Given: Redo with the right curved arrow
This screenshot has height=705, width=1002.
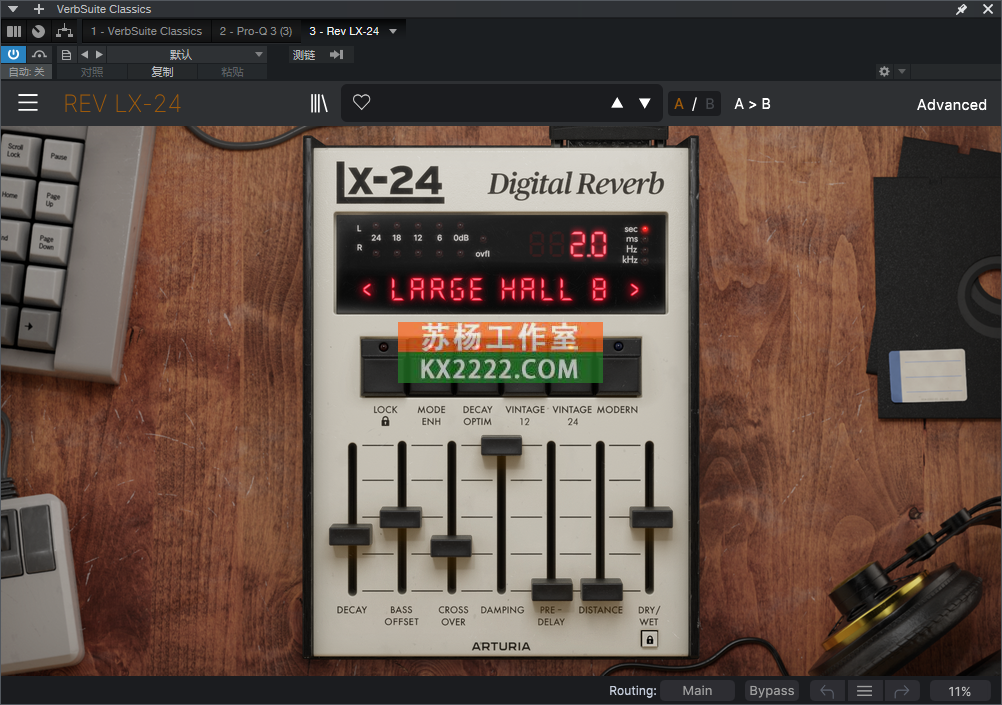Looking at the screenshot, I should click(x=902, y=691).
